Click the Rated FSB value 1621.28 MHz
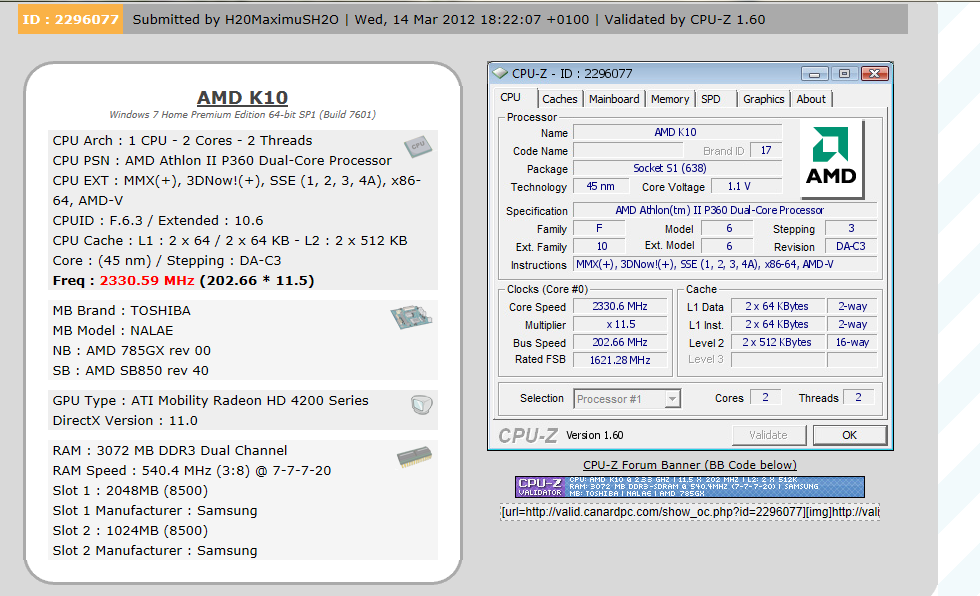The width and height of the screenshot is (980, 596). point(620,360)
